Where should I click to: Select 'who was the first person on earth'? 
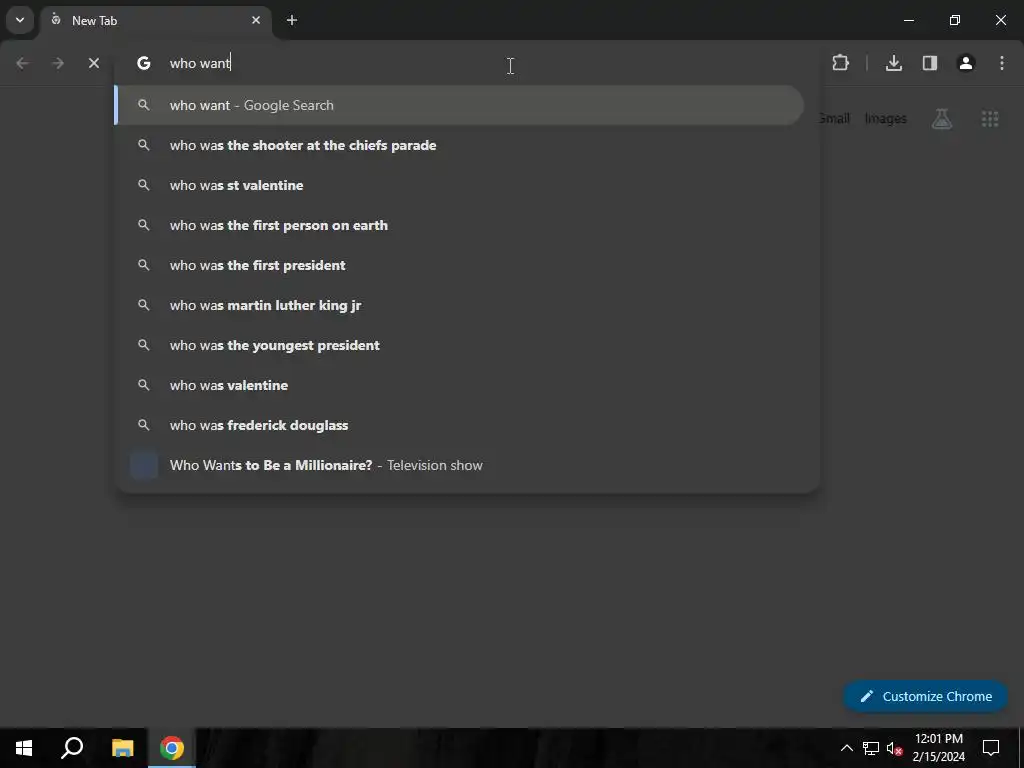coord(459,225)
